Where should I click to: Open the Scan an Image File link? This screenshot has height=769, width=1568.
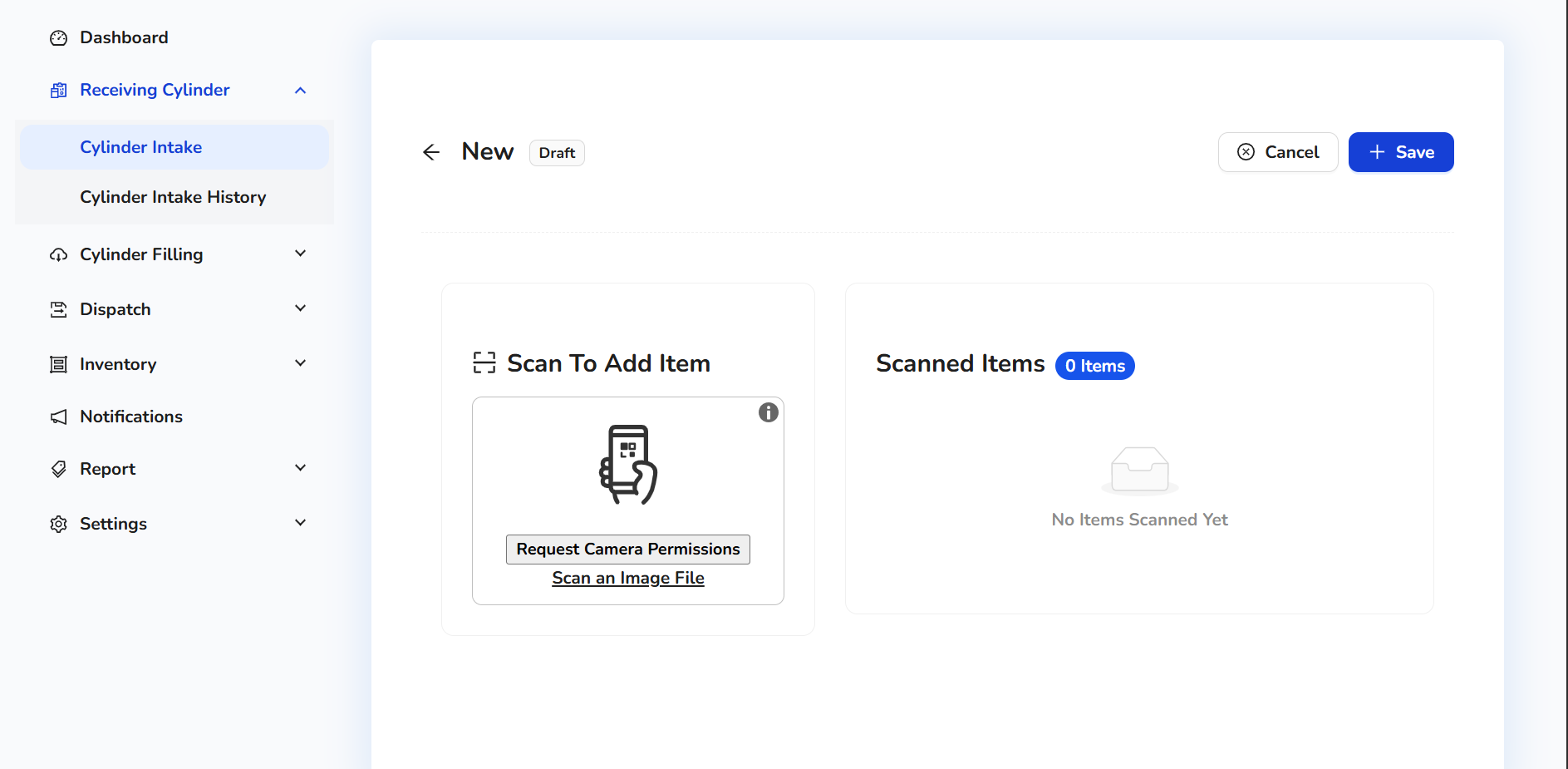(x=628, y=579)
